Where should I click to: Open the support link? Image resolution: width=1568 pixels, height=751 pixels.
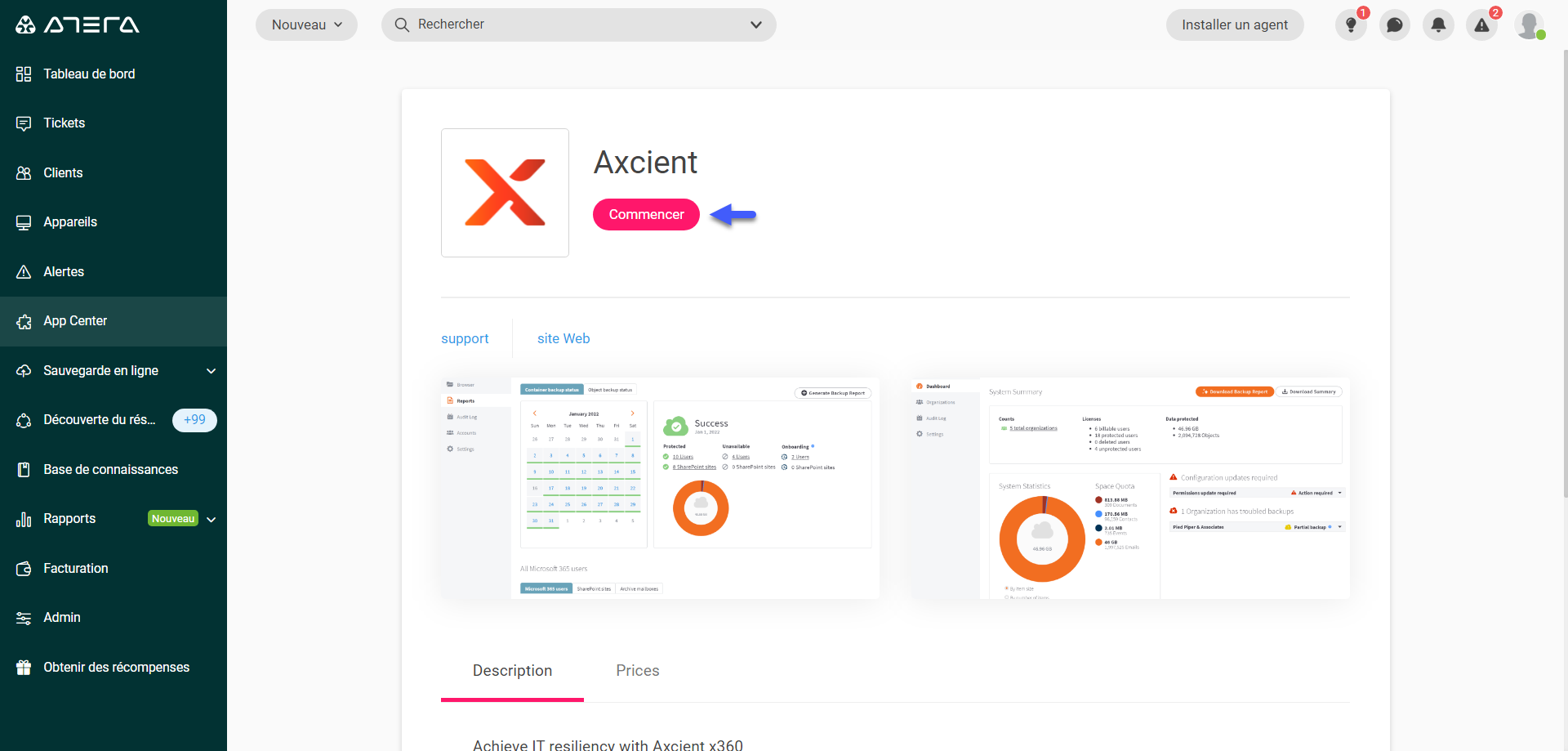coord(465,338)
